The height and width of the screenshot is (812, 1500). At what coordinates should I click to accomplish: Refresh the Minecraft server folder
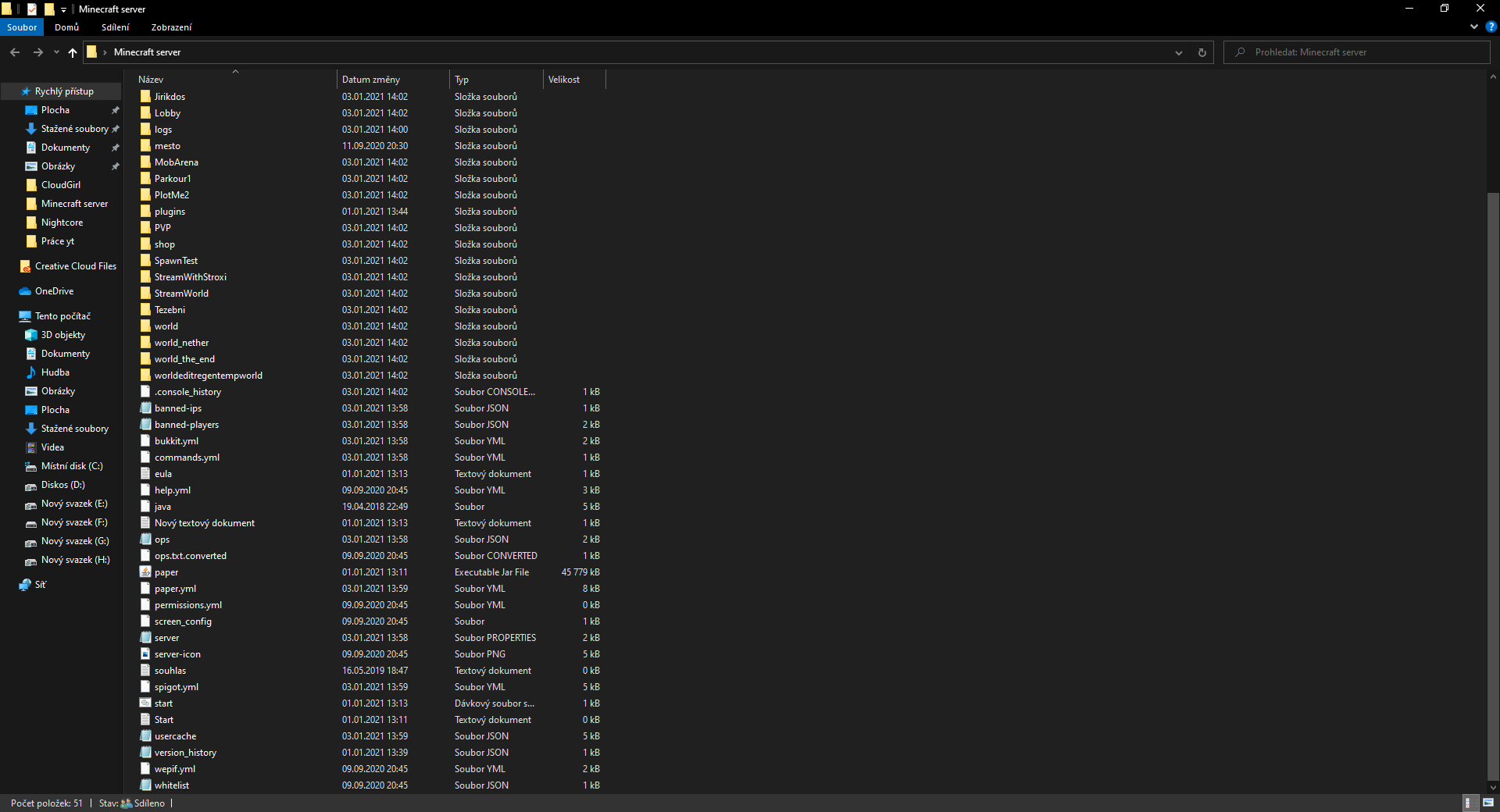[x=1202, y=52]
